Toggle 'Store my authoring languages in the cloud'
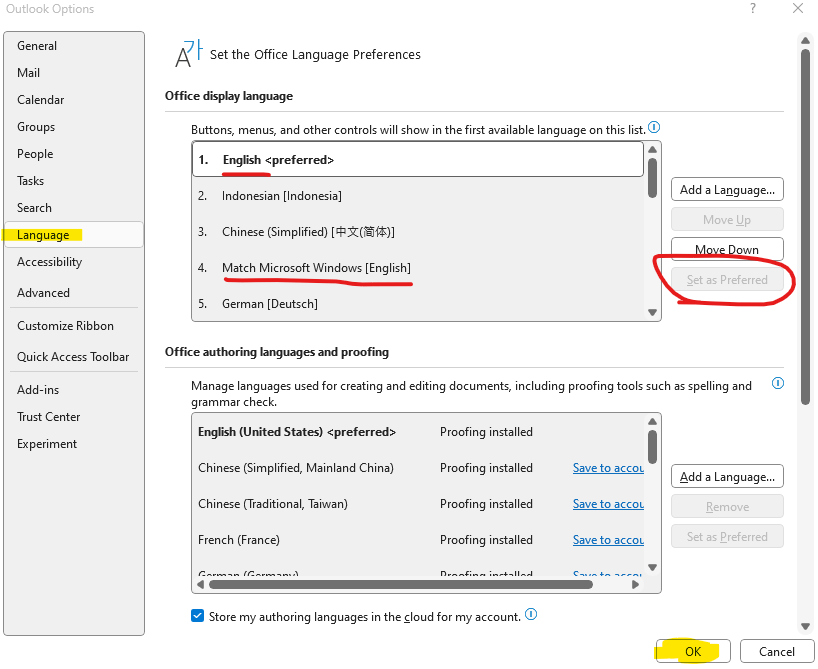This screenshot has height=669, width=818. tap(197, 616)
